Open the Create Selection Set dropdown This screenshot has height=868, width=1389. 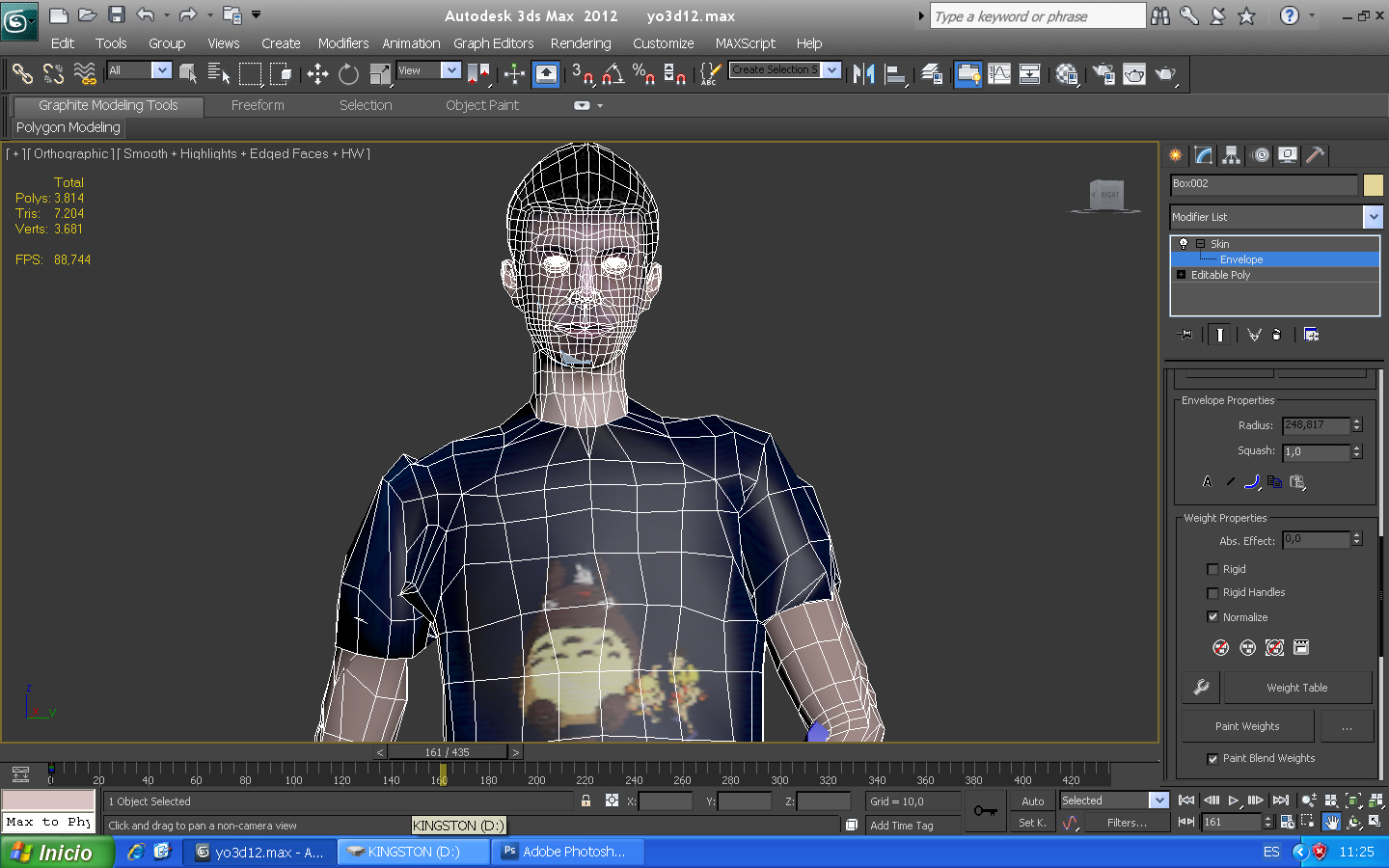coord(831,70)
